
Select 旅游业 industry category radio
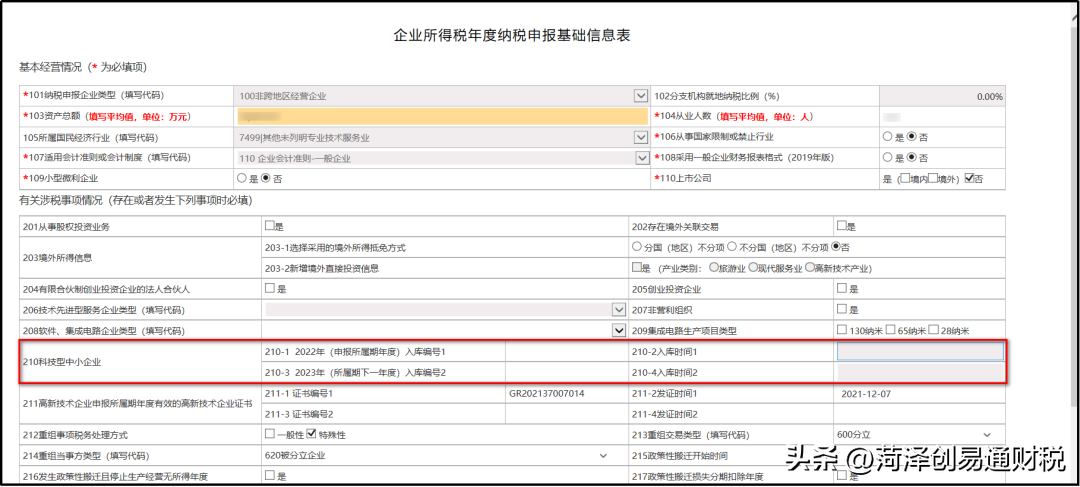714,267
